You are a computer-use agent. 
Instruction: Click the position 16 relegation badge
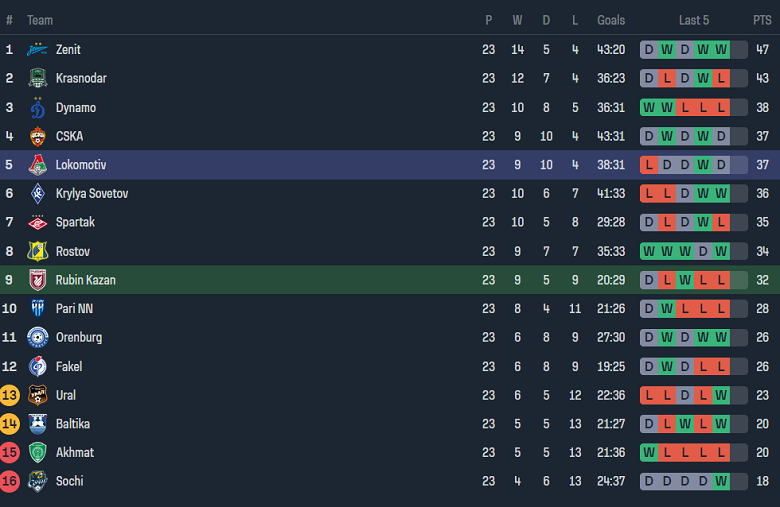coord(10,481)
